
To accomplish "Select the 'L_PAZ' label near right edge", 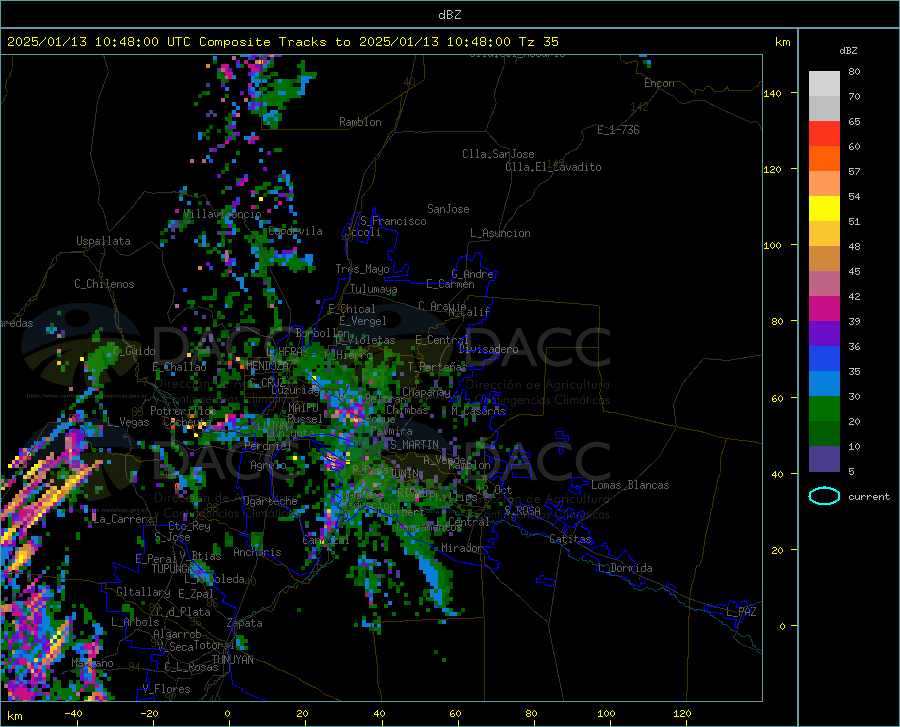I will click(741, 612).
